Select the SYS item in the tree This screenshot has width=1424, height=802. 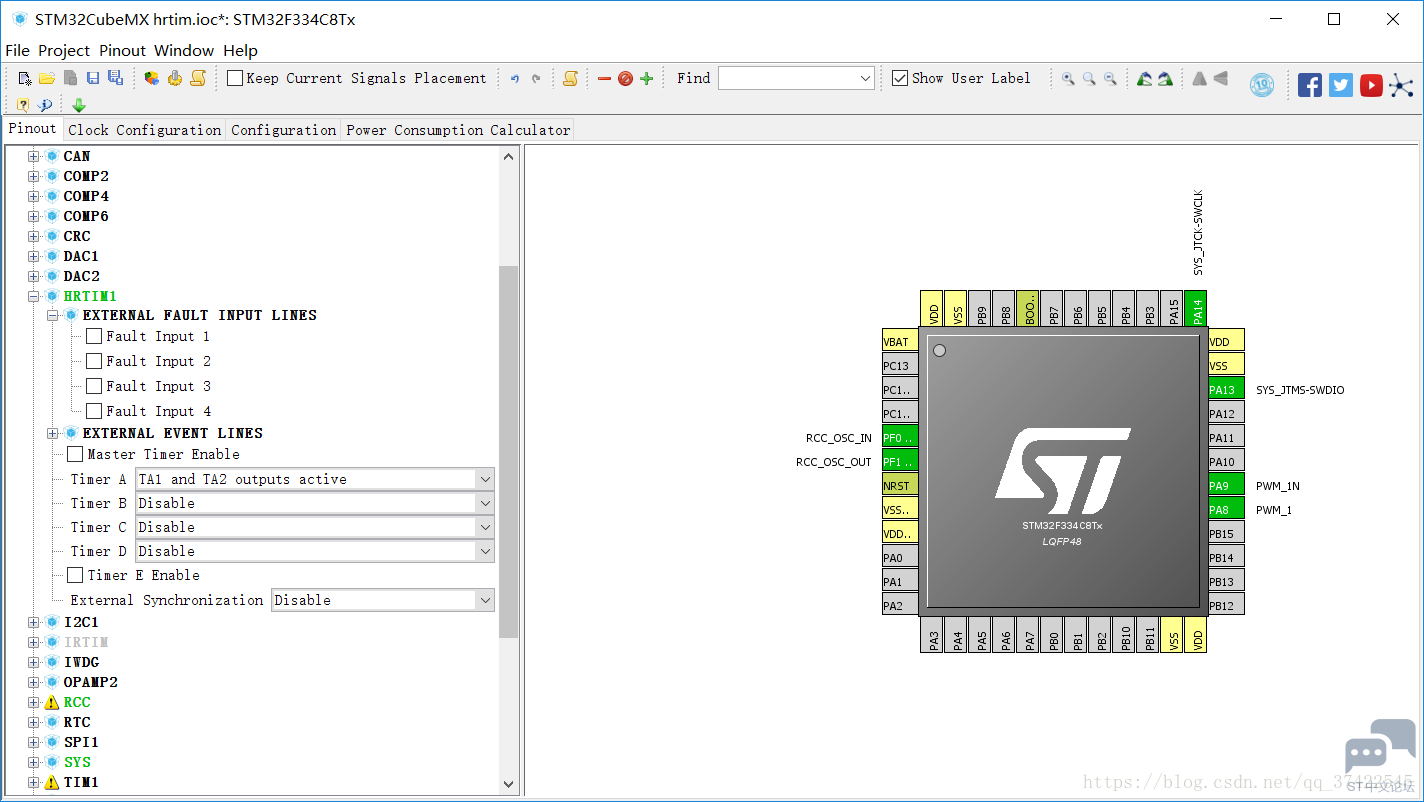(x=77, y=762)
